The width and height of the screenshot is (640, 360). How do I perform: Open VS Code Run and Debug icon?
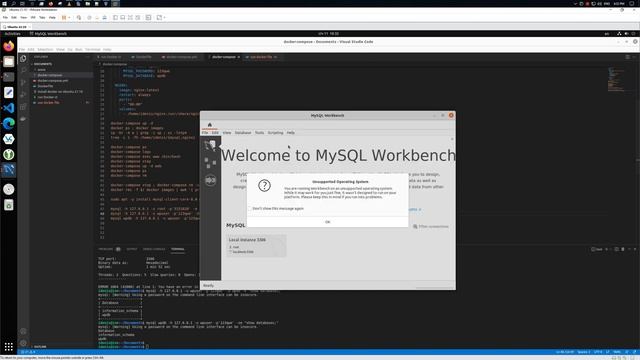pos(23,95)
